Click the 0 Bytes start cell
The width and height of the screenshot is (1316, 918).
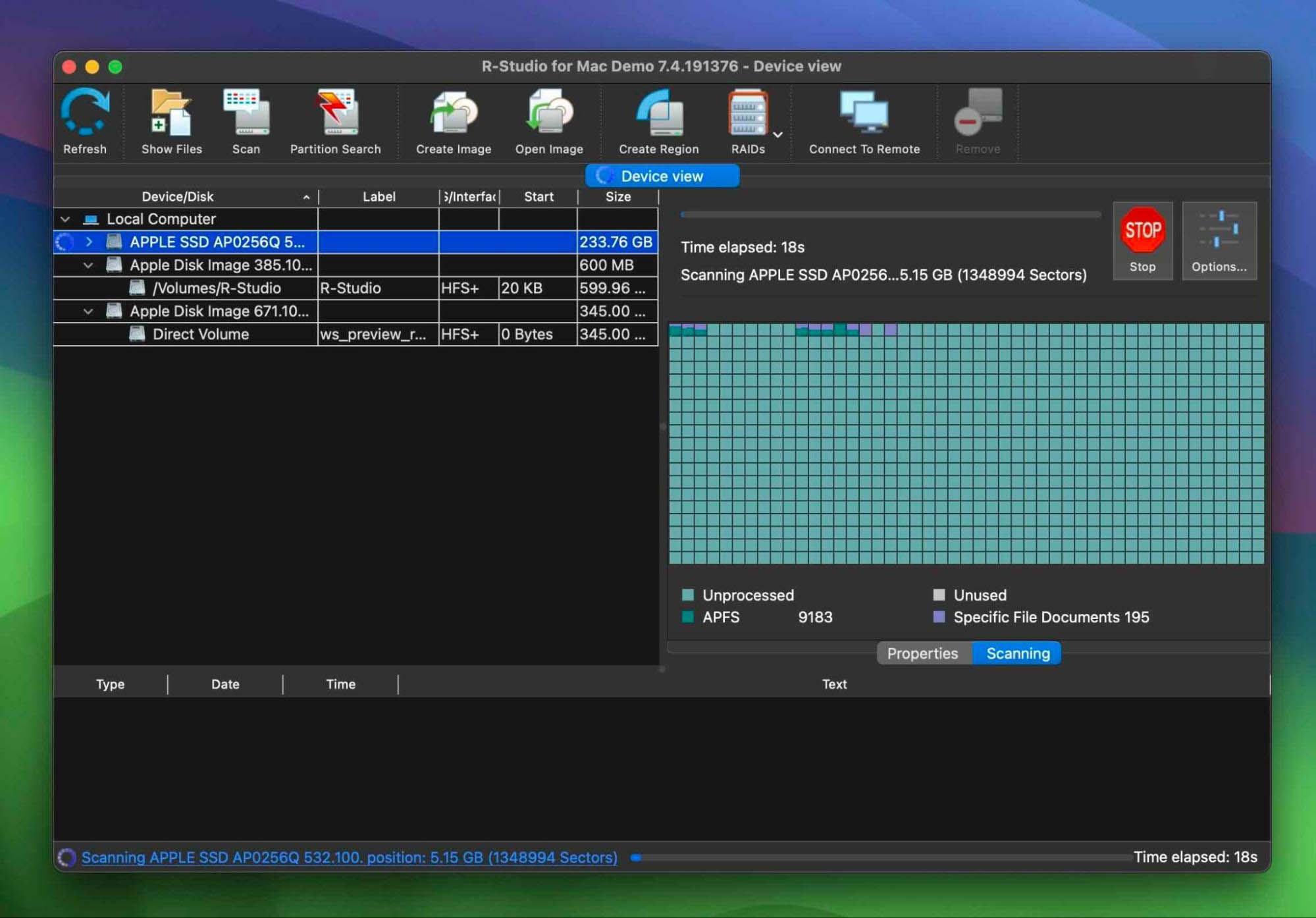point(538,334)
